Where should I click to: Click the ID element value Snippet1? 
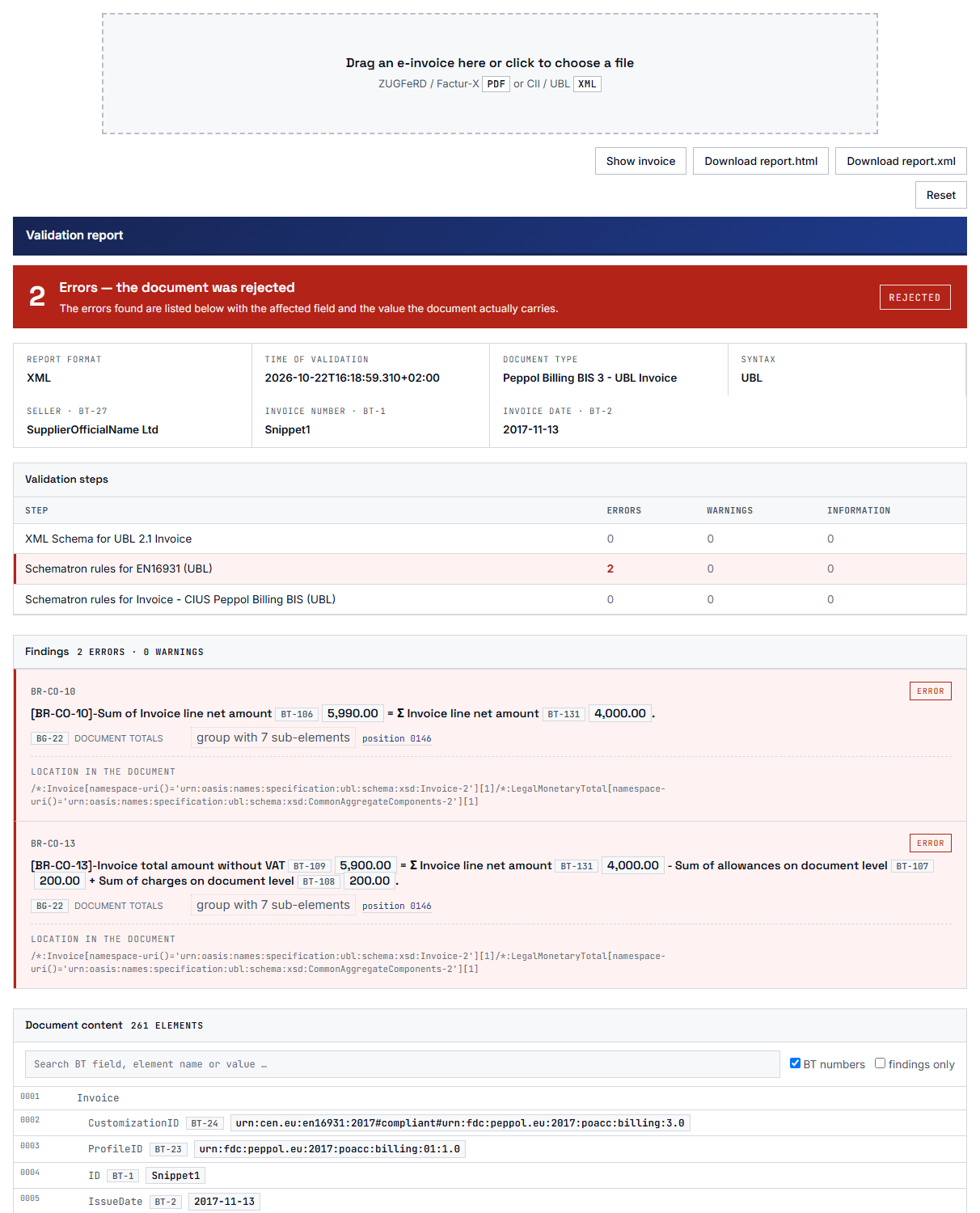click(175, 1176)
